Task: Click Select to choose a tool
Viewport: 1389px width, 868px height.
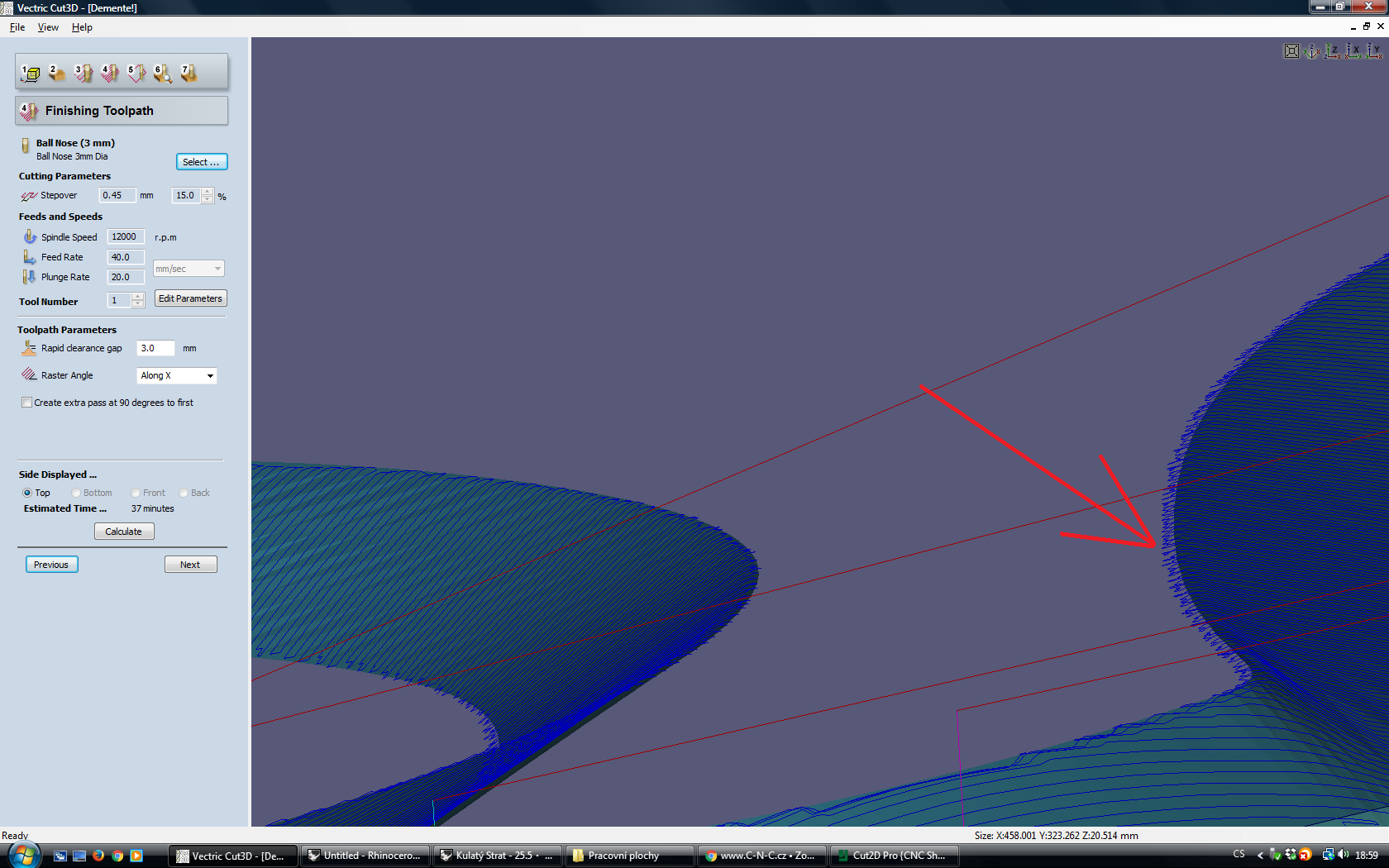Action: pyautogui.click(x=201, y=162)
